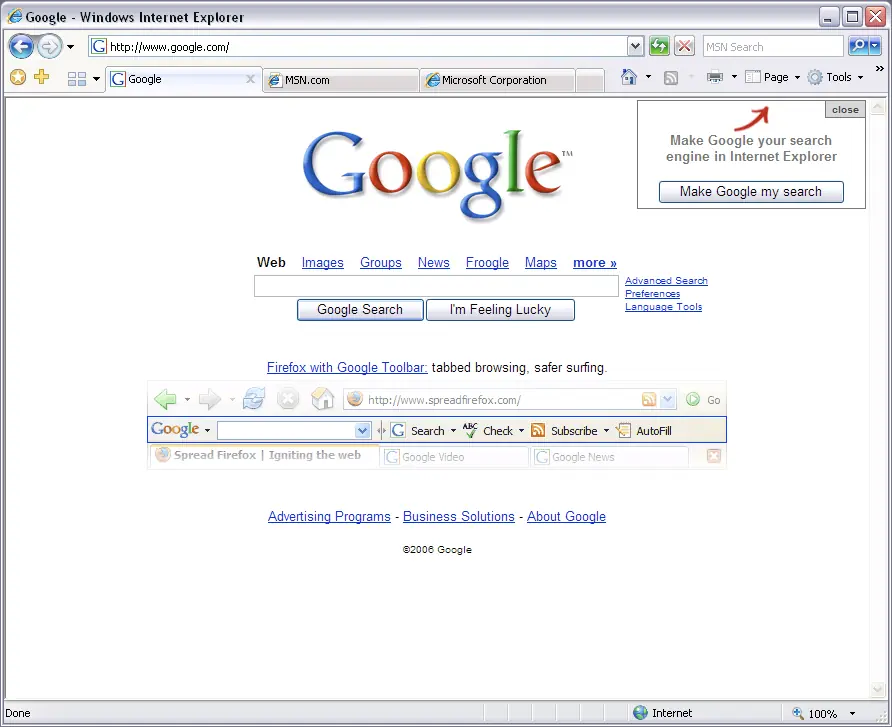Open the Preferences link

coord(653,294)
